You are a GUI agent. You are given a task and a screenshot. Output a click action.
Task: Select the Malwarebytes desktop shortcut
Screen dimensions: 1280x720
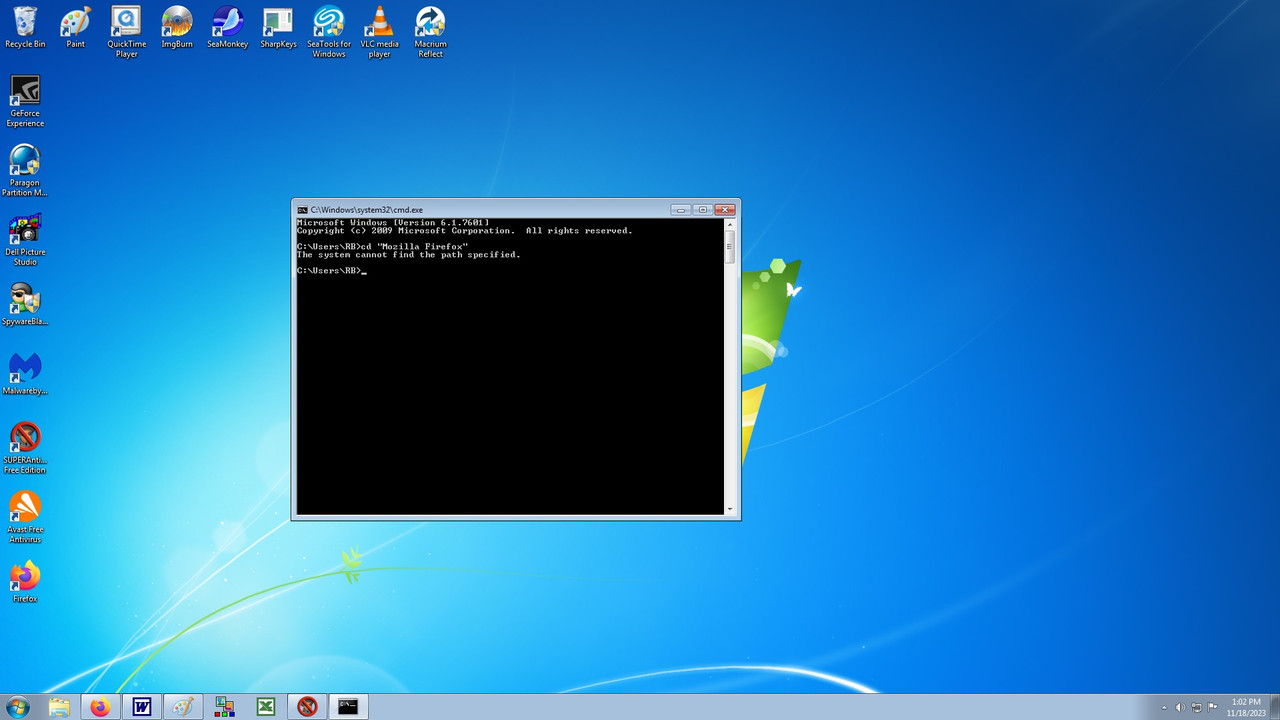pyautogui.click(x=25, y=373)
